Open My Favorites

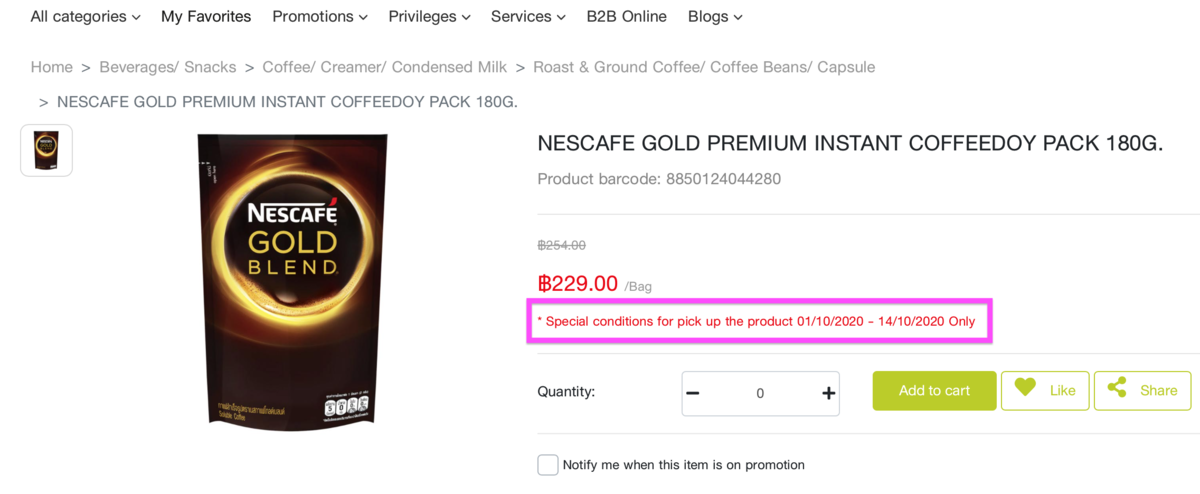click(206, 17)
